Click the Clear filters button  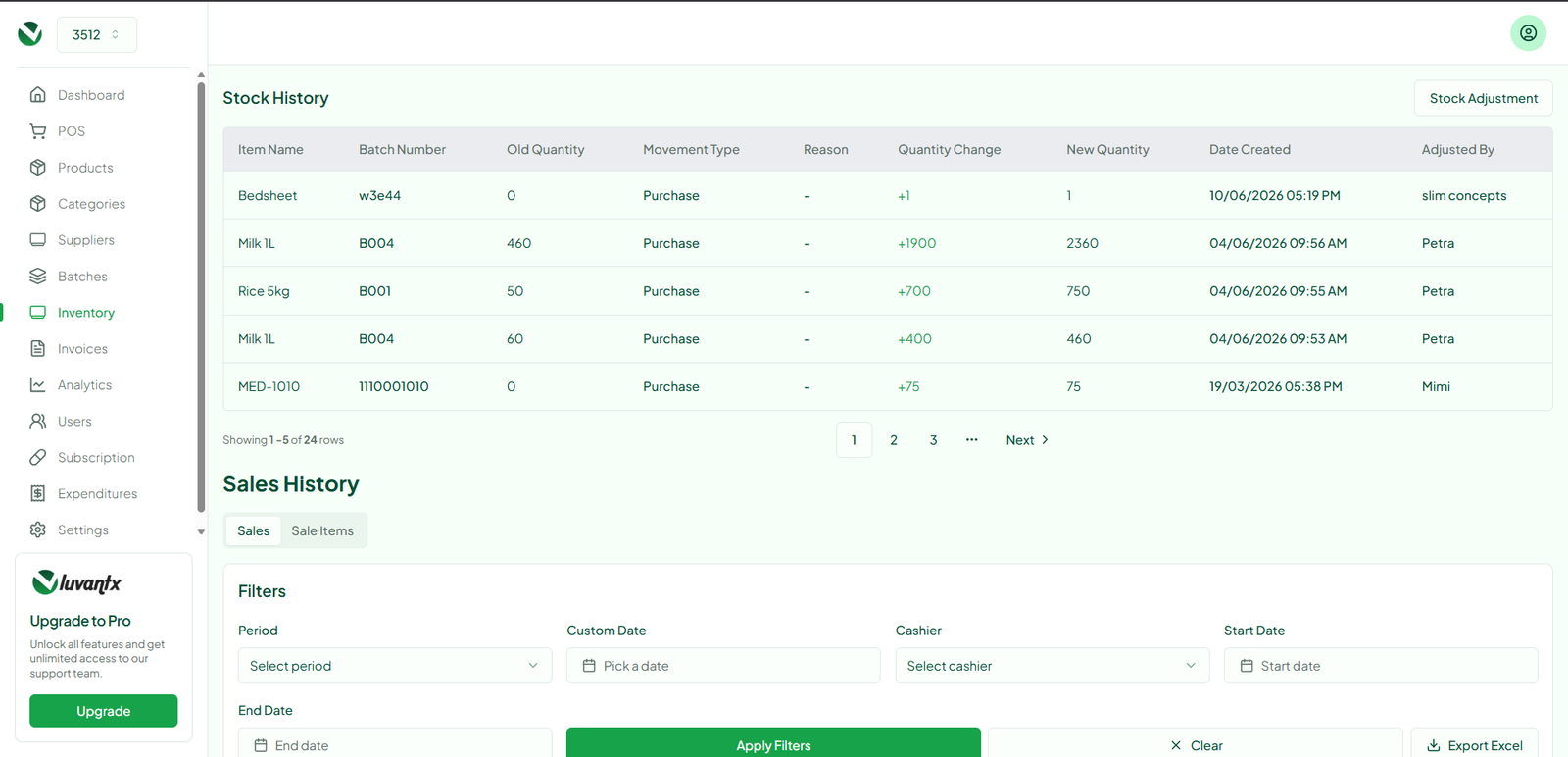(1196, 743)
